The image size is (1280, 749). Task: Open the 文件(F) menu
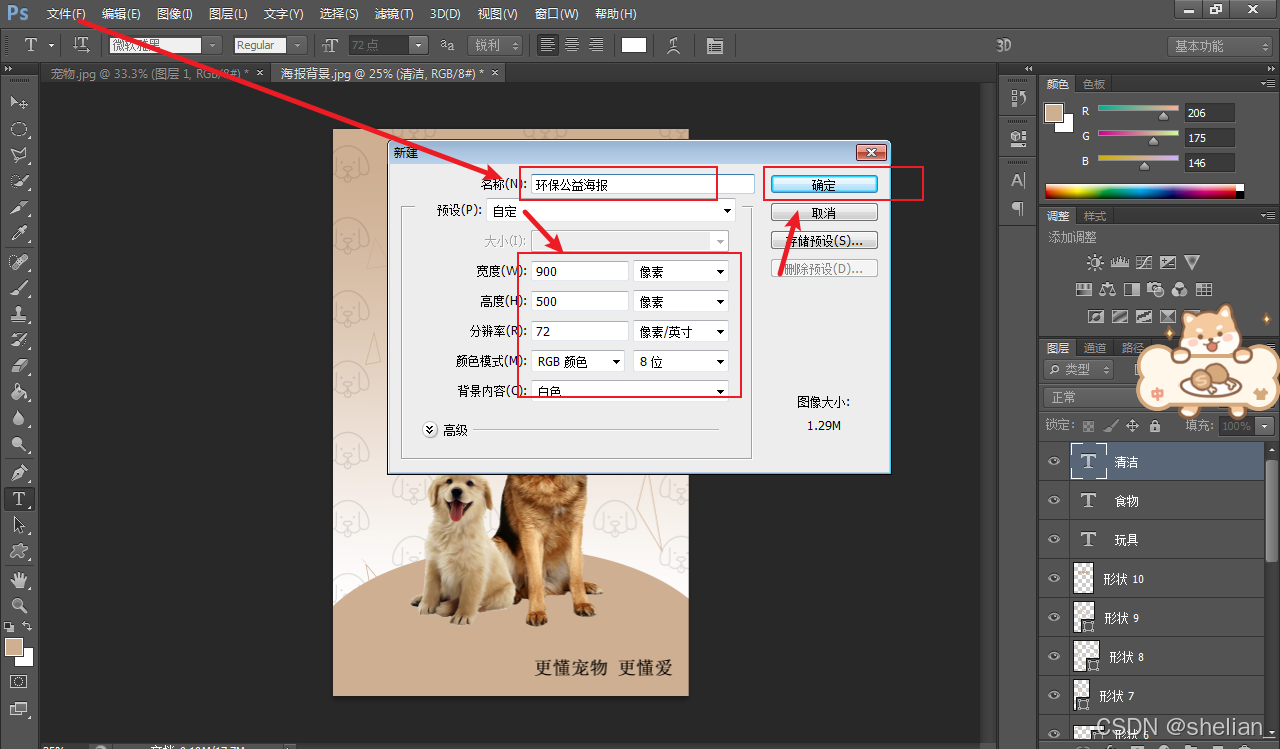pyautogui.click(x=65, y=14)
